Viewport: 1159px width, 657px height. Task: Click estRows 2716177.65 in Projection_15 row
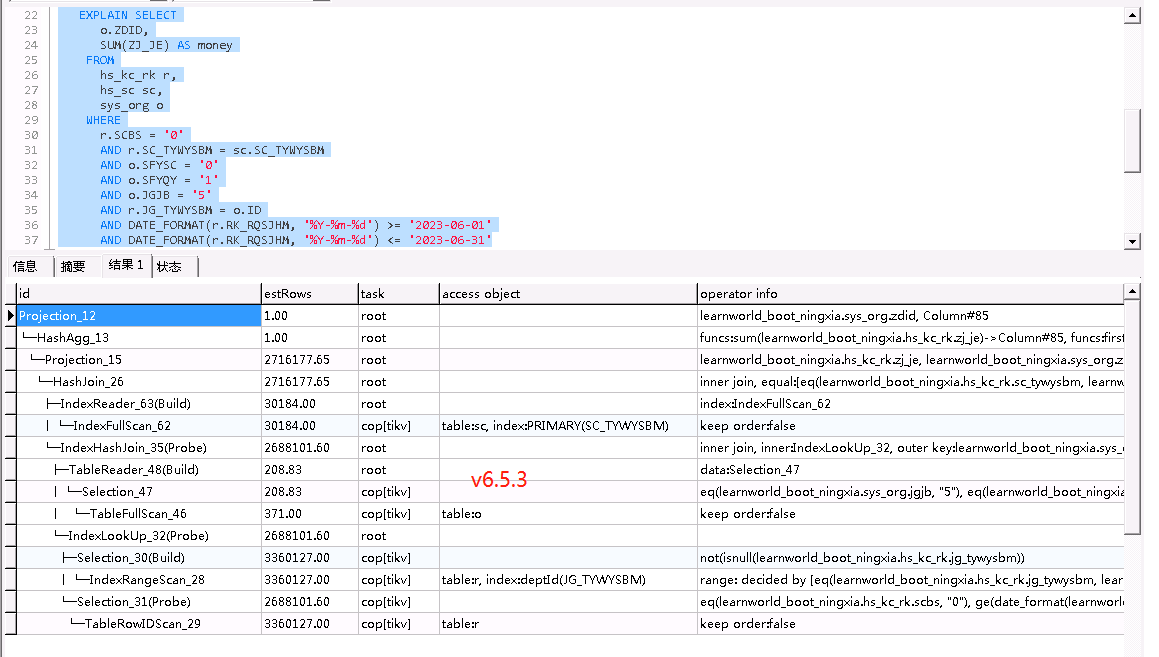pyautogui.click(x=310, y=360)
